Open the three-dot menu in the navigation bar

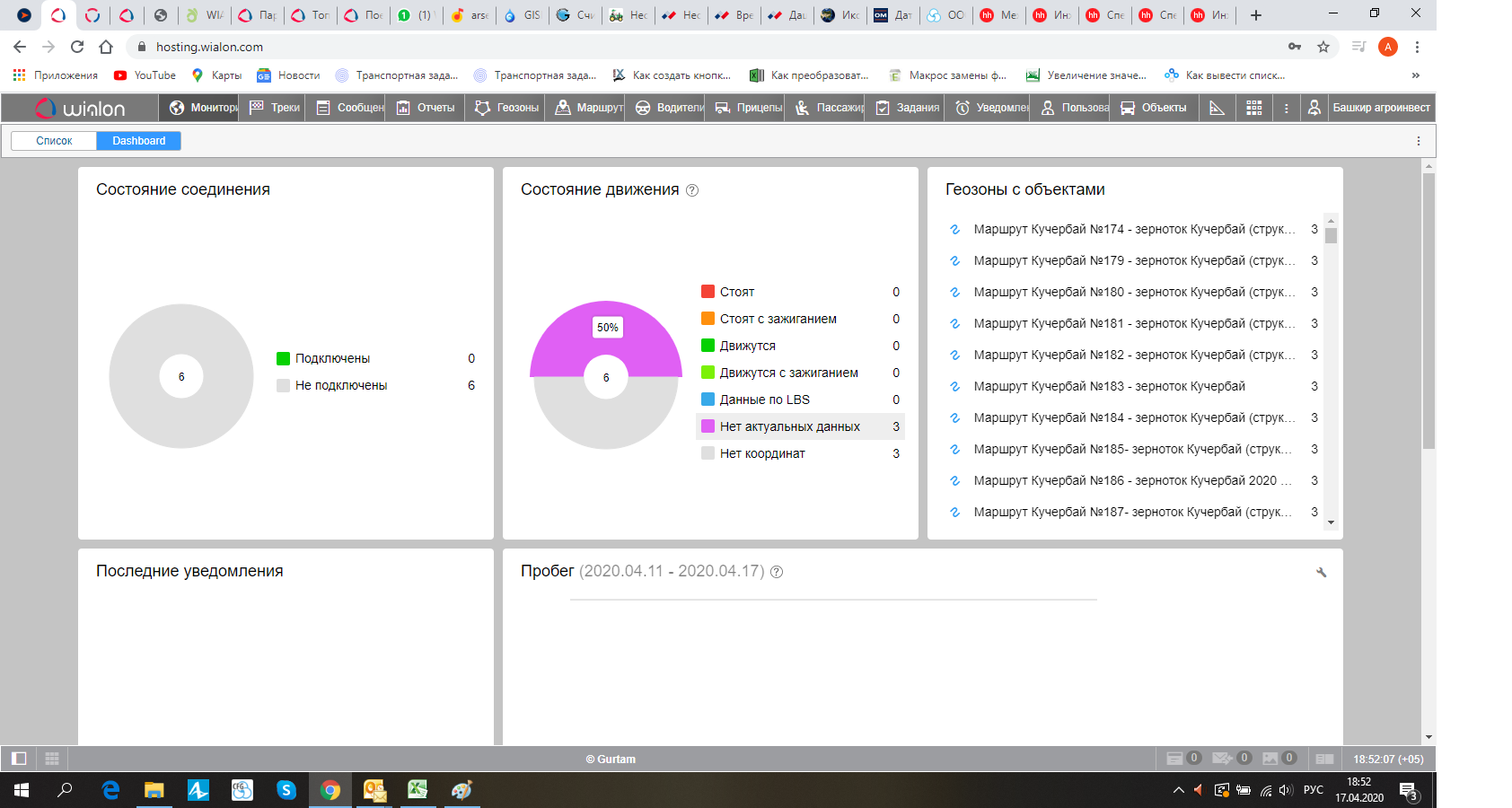[x=1286, y=108]
